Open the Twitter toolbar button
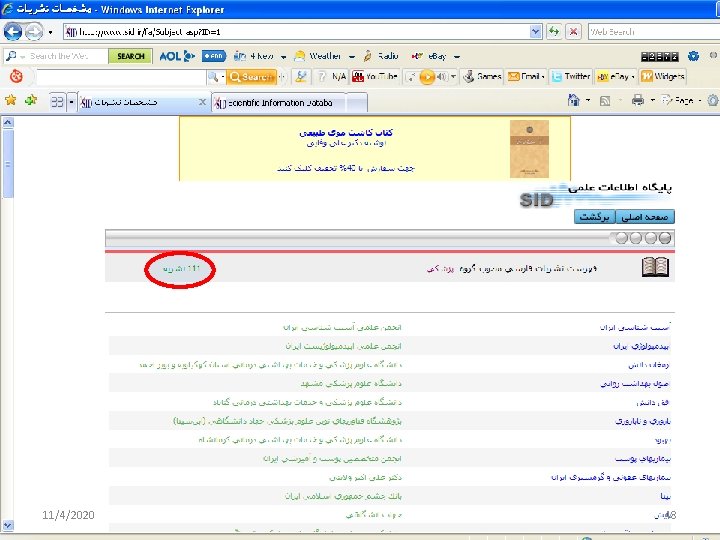Image resolution: width=720 pixels, height=540 pixels. pyautogui.click(x=571, y=76)
